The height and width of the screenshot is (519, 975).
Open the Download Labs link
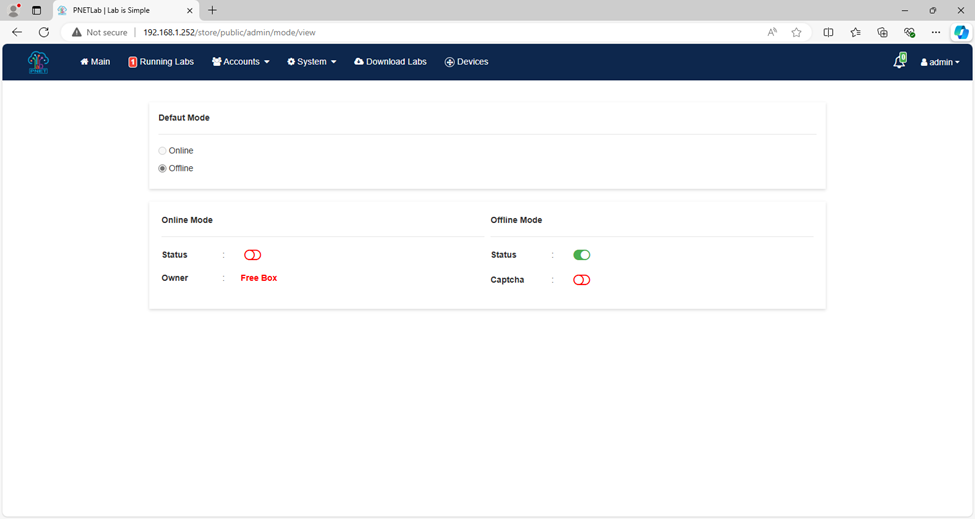click(x=390, y=62)
